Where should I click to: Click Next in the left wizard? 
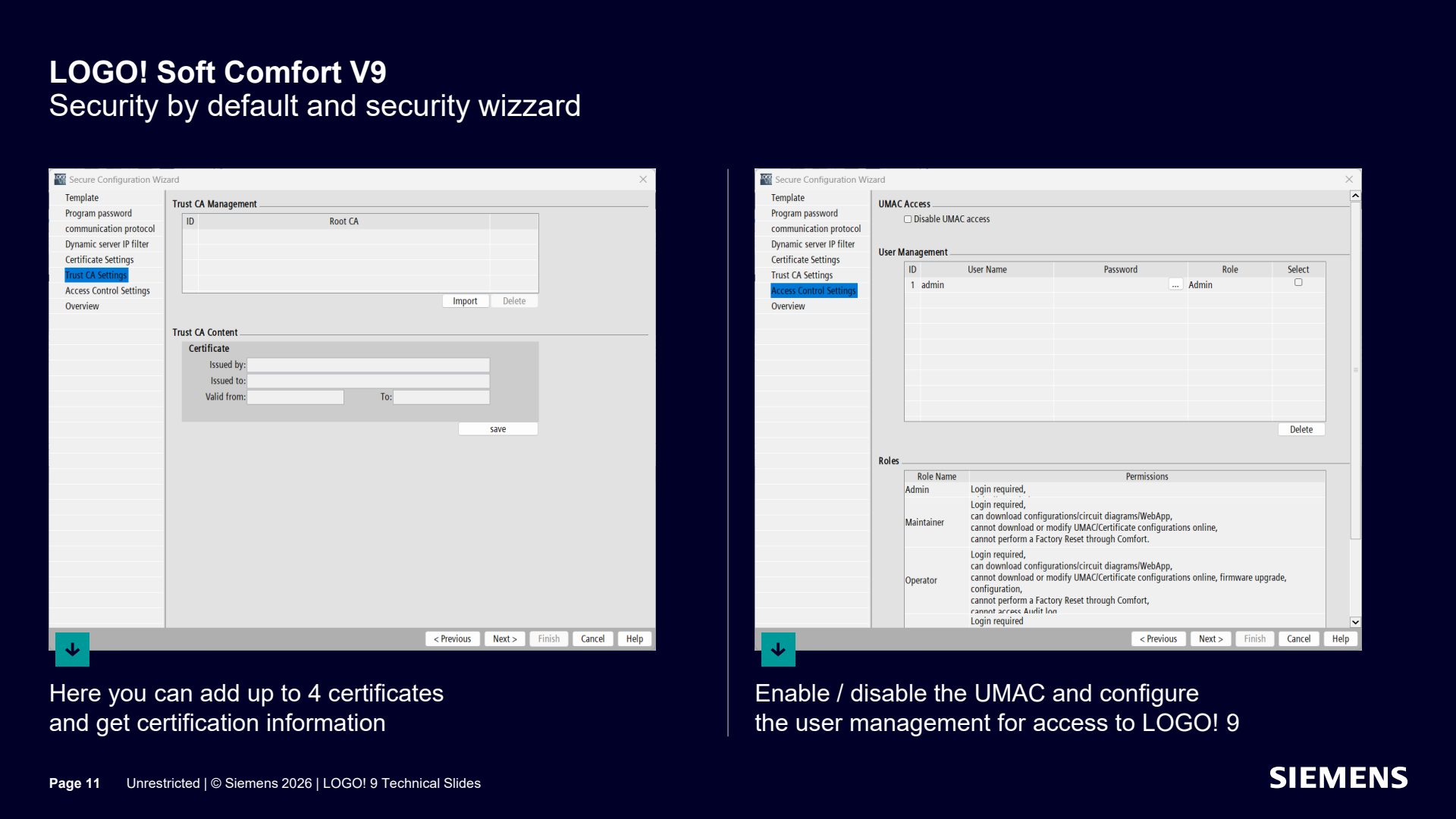click(505, 639)
